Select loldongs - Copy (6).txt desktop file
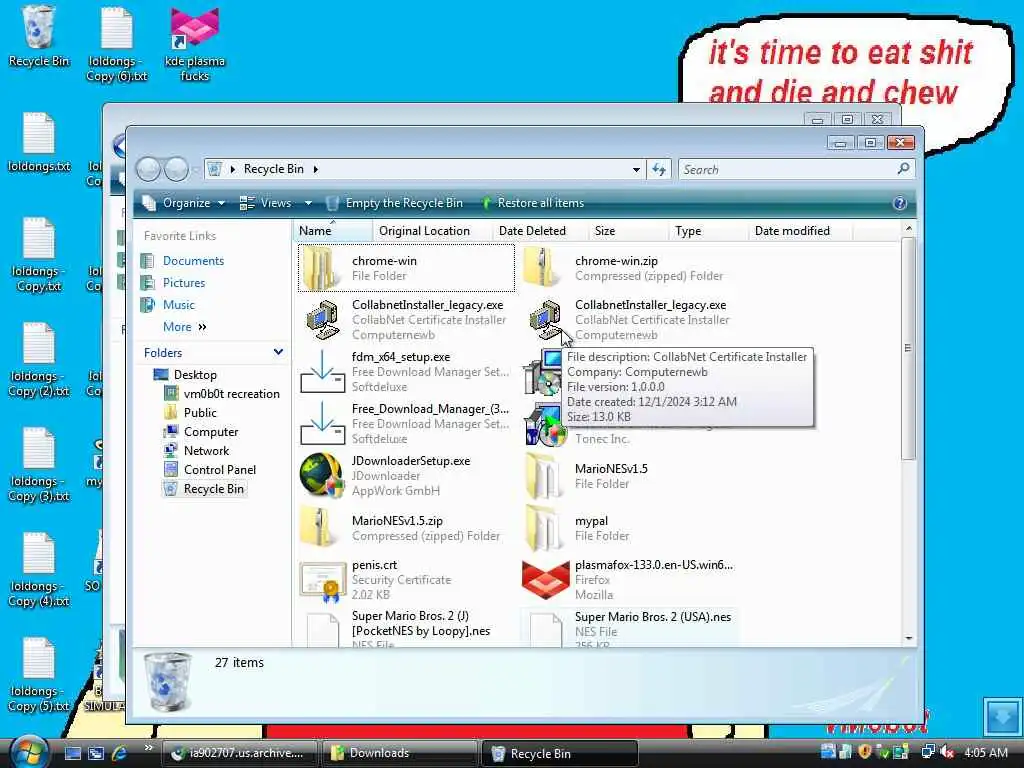1024x768 pixels. (117, 43)
